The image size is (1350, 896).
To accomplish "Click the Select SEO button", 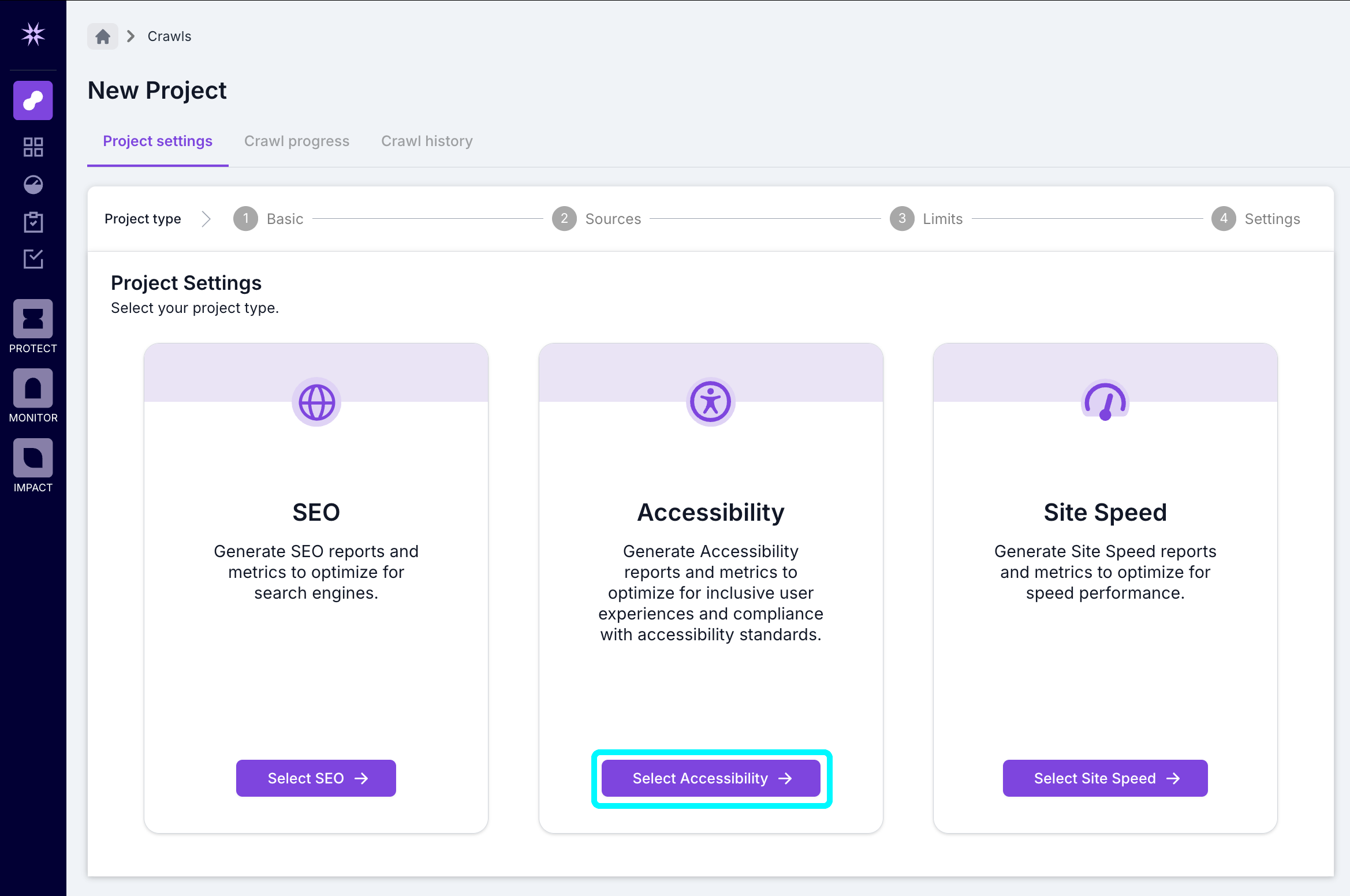I will click(316, 778).
